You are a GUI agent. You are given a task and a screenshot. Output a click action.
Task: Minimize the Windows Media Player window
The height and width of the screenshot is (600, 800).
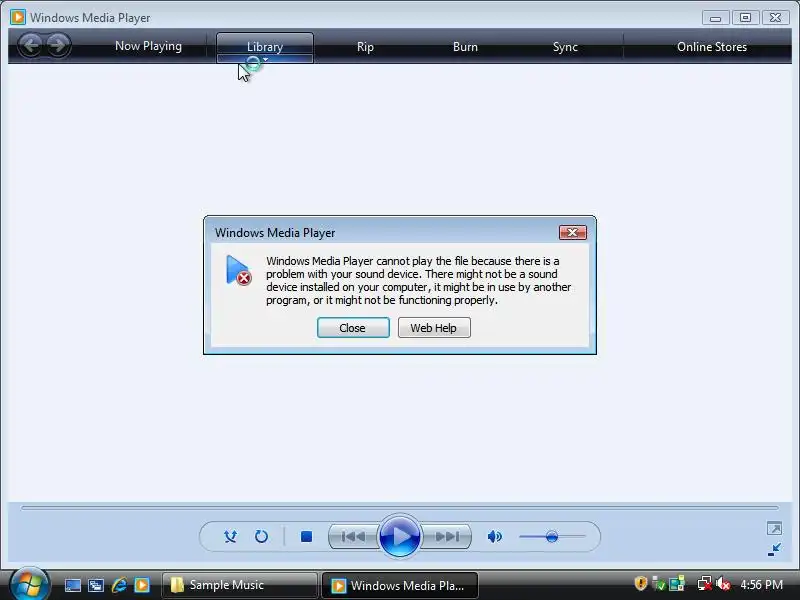pos(715,18)
